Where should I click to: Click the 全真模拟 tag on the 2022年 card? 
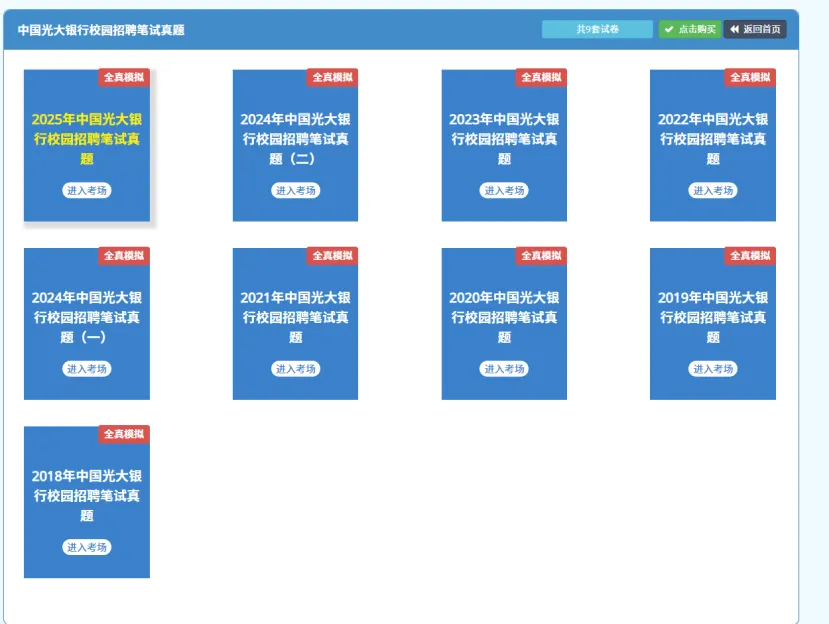tap(750, 77)
